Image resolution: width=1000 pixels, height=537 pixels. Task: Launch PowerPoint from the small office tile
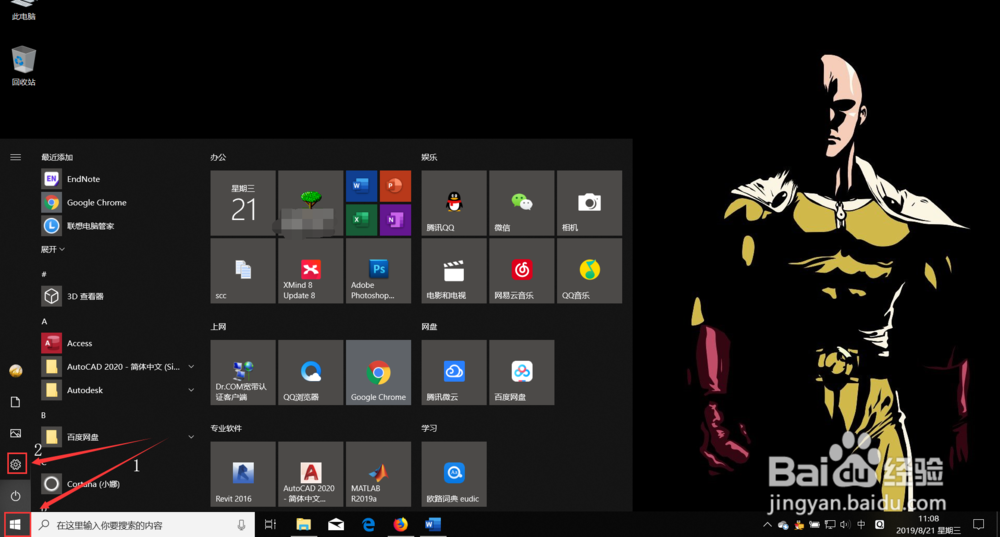click(395, 186)
